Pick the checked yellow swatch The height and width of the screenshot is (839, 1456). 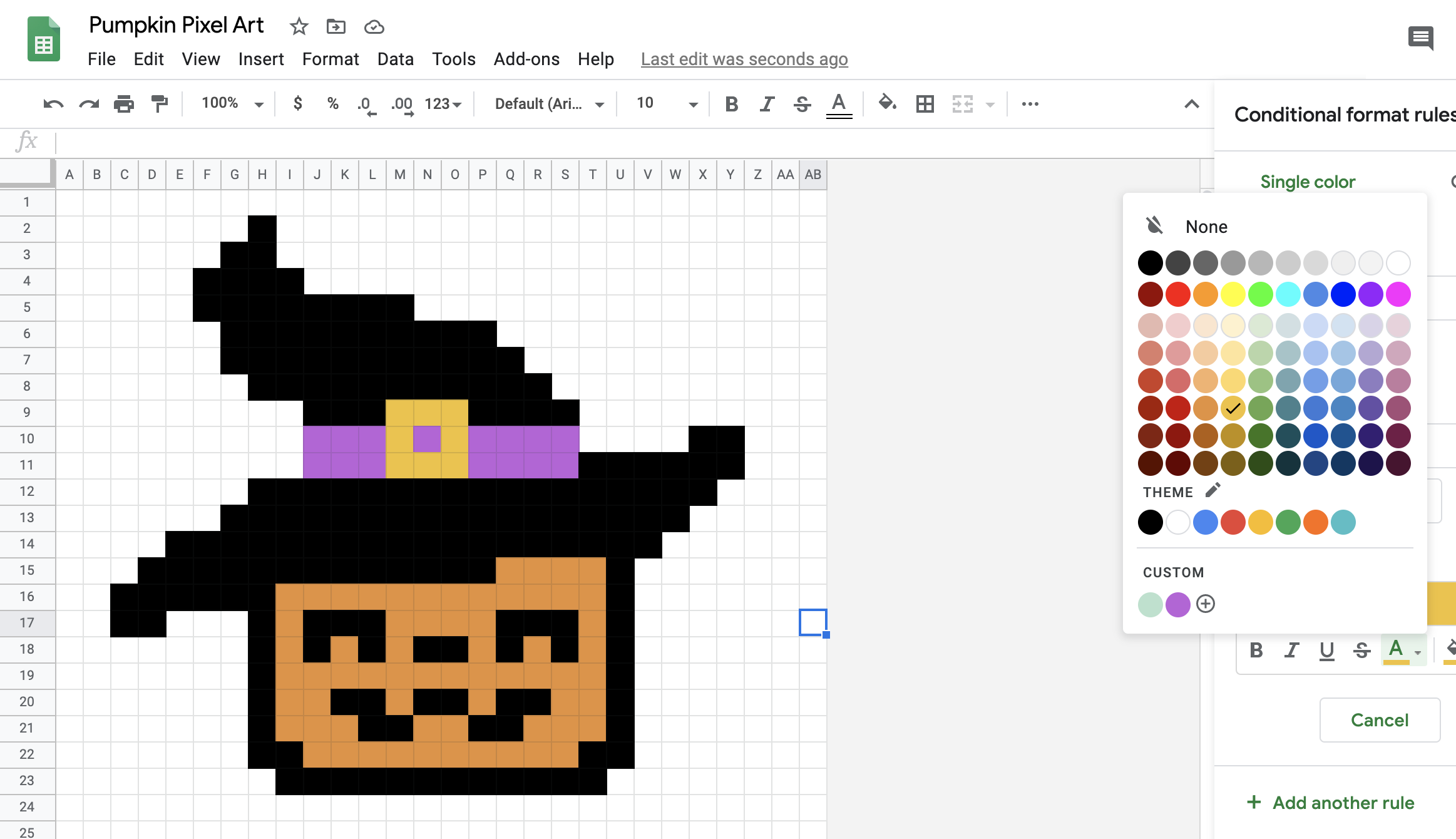tap(1233, 408)
